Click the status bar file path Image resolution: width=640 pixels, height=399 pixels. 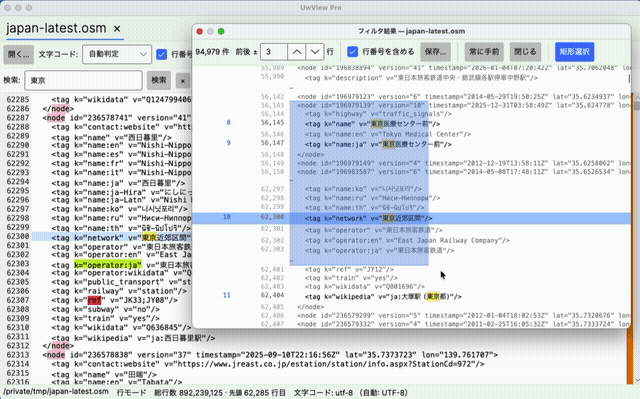click(56, 392)
